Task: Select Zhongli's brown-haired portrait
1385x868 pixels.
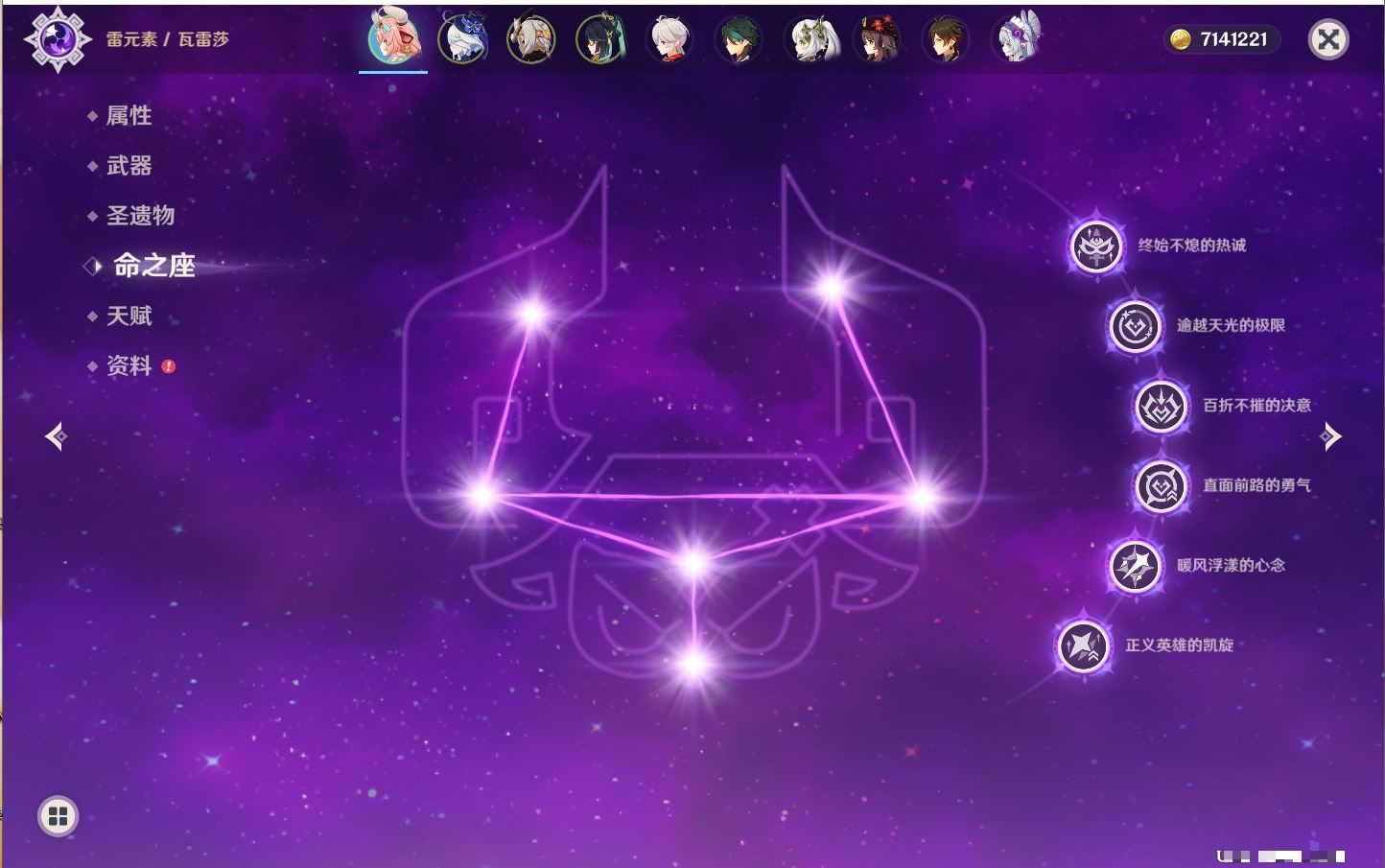Action: pyautogui.click(x=947, y=39)
